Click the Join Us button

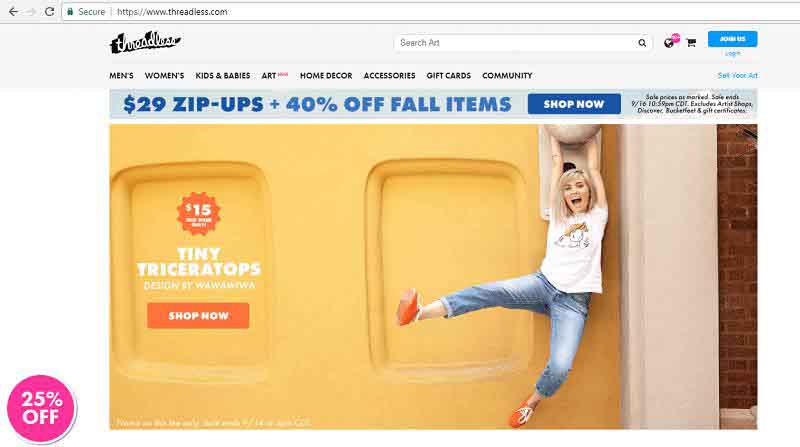(x=732, y=39)
